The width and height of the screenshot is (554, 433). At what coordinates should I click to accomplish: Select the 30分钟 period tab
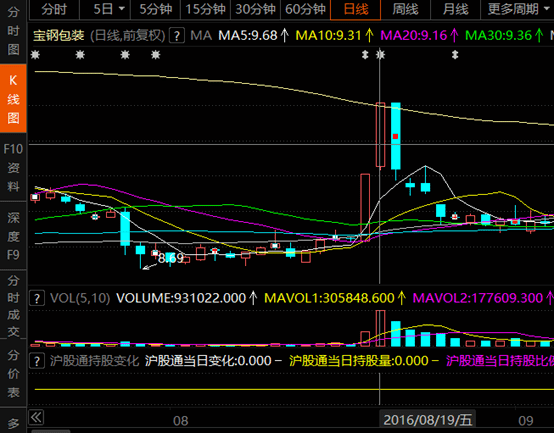255,9
